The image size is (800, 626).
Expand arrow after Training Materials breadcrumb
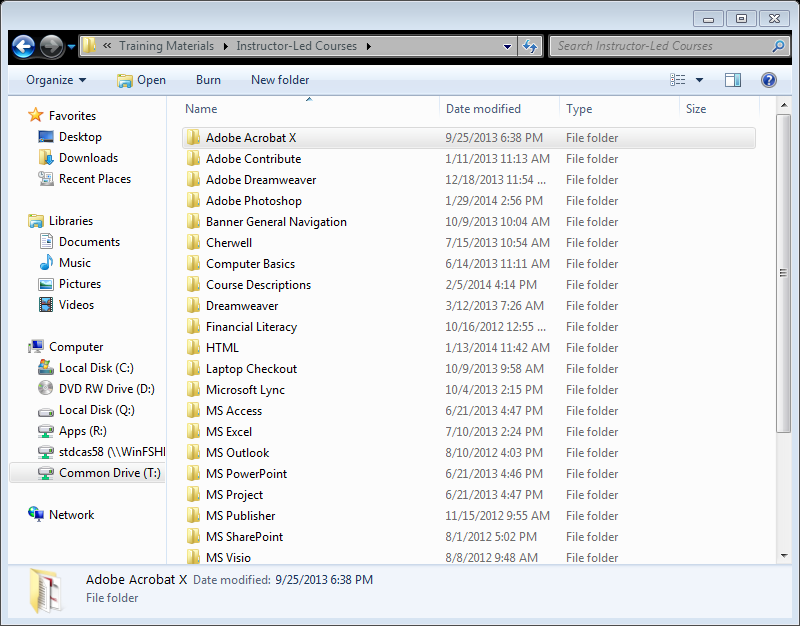pos(226,46)
